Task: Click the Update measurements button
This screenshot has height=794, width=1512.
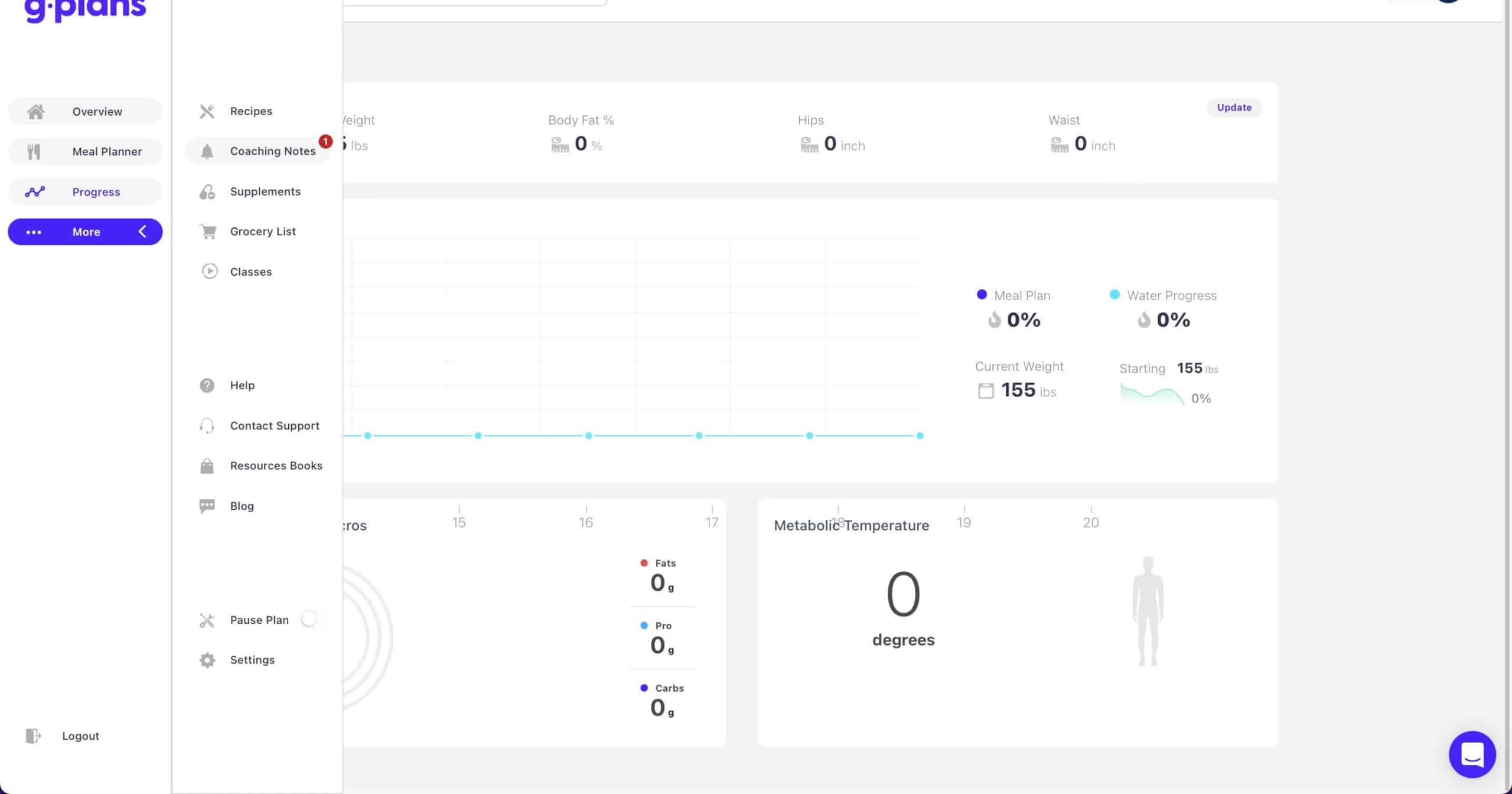Action: [1234, 108]
